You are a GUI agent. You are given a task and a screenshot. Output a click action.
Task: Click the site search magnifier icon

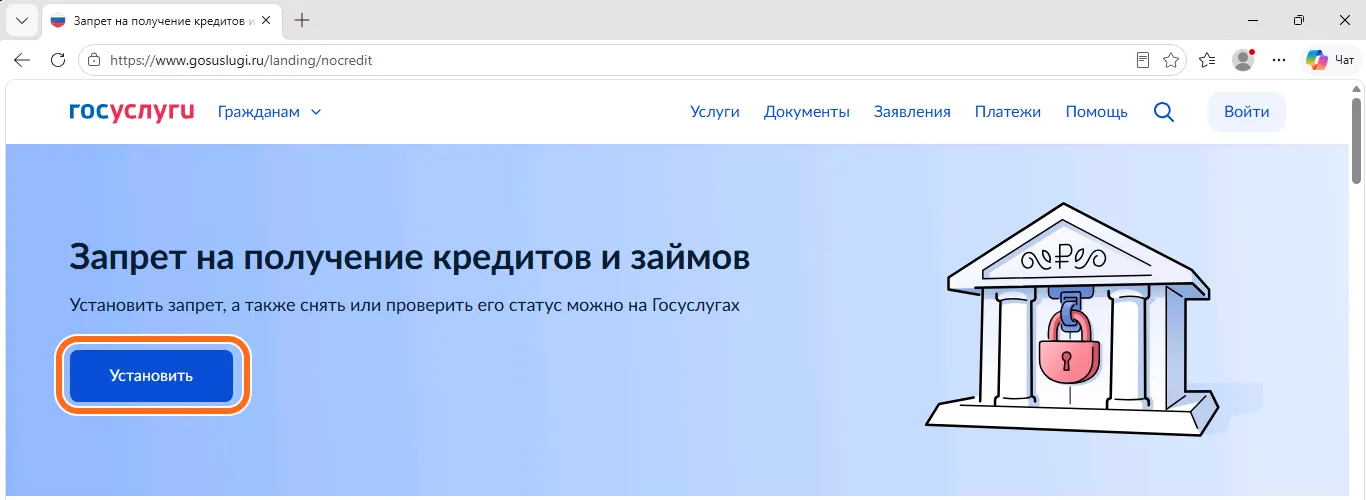coord(1164,112)
